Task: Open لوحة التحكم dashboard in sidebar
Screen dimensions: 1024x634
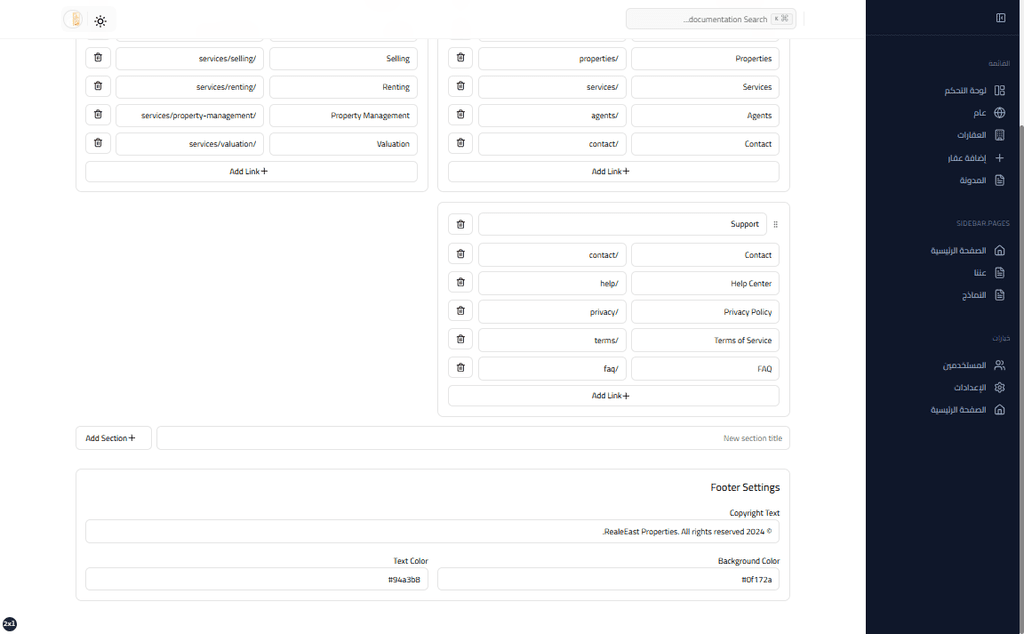Action: pyautogui.click(x=974, y=90)
